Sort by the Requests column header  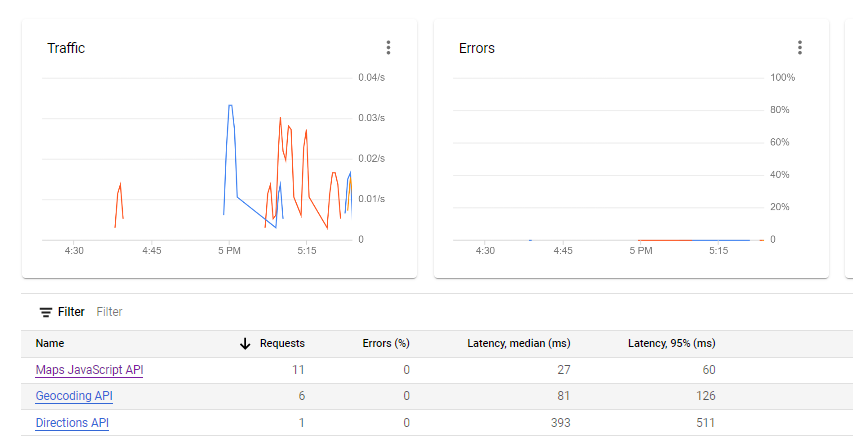click(282, 343)
